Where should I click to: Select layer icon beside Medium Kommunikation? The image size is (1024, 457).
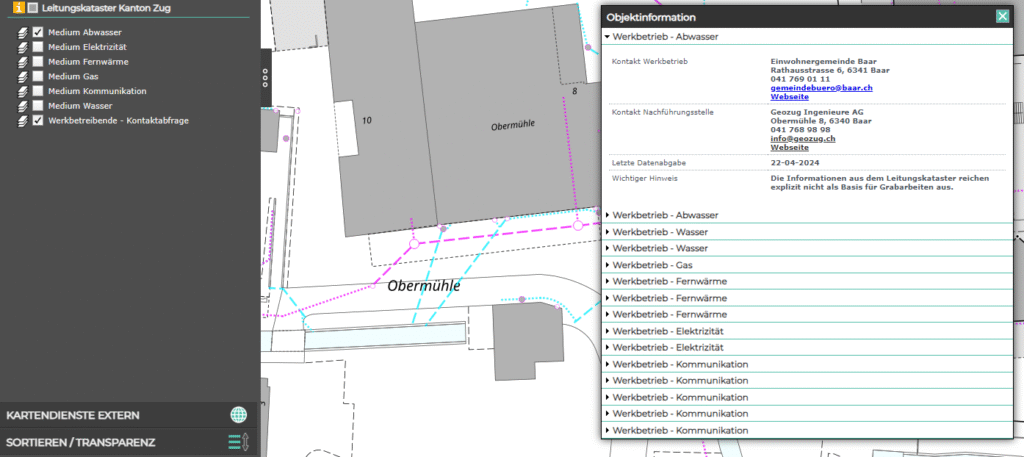click(21, 91)
